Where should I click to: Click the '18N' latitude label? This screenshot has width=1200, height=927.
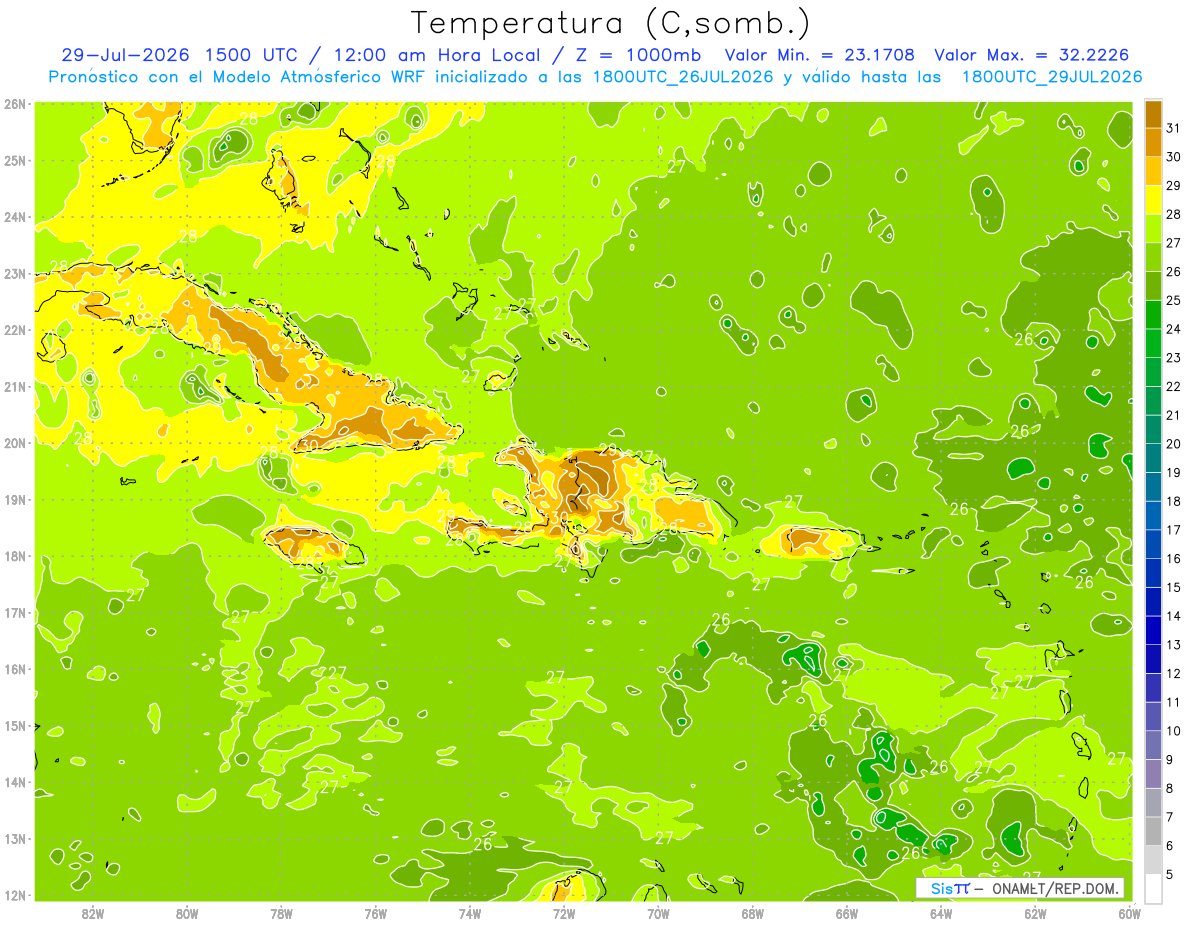(14, 556)
